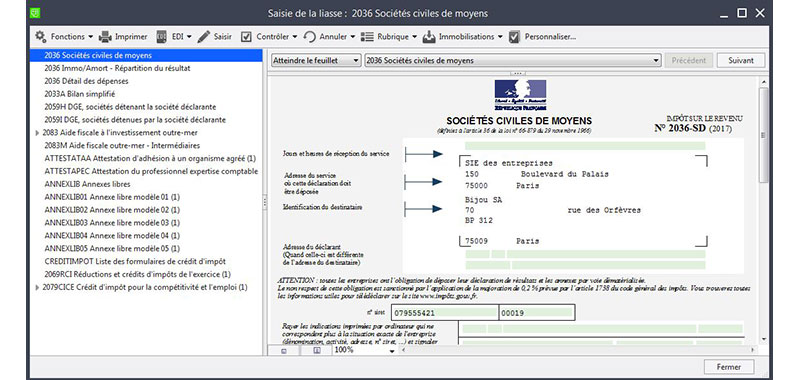Click the Immobilisations download-tray icon
800x380 pixels.
429,37
